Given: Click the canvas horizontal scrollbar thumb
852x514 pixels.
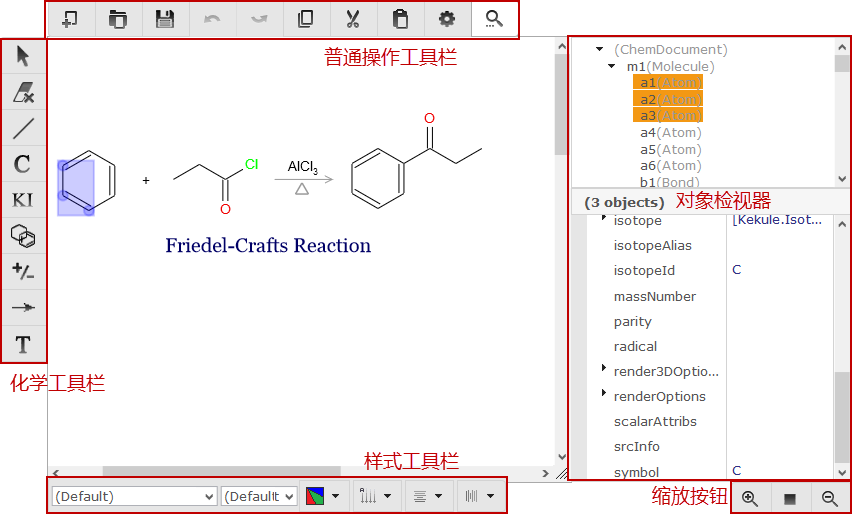Looking at the screenshot, I should click(x=222, y=473).
